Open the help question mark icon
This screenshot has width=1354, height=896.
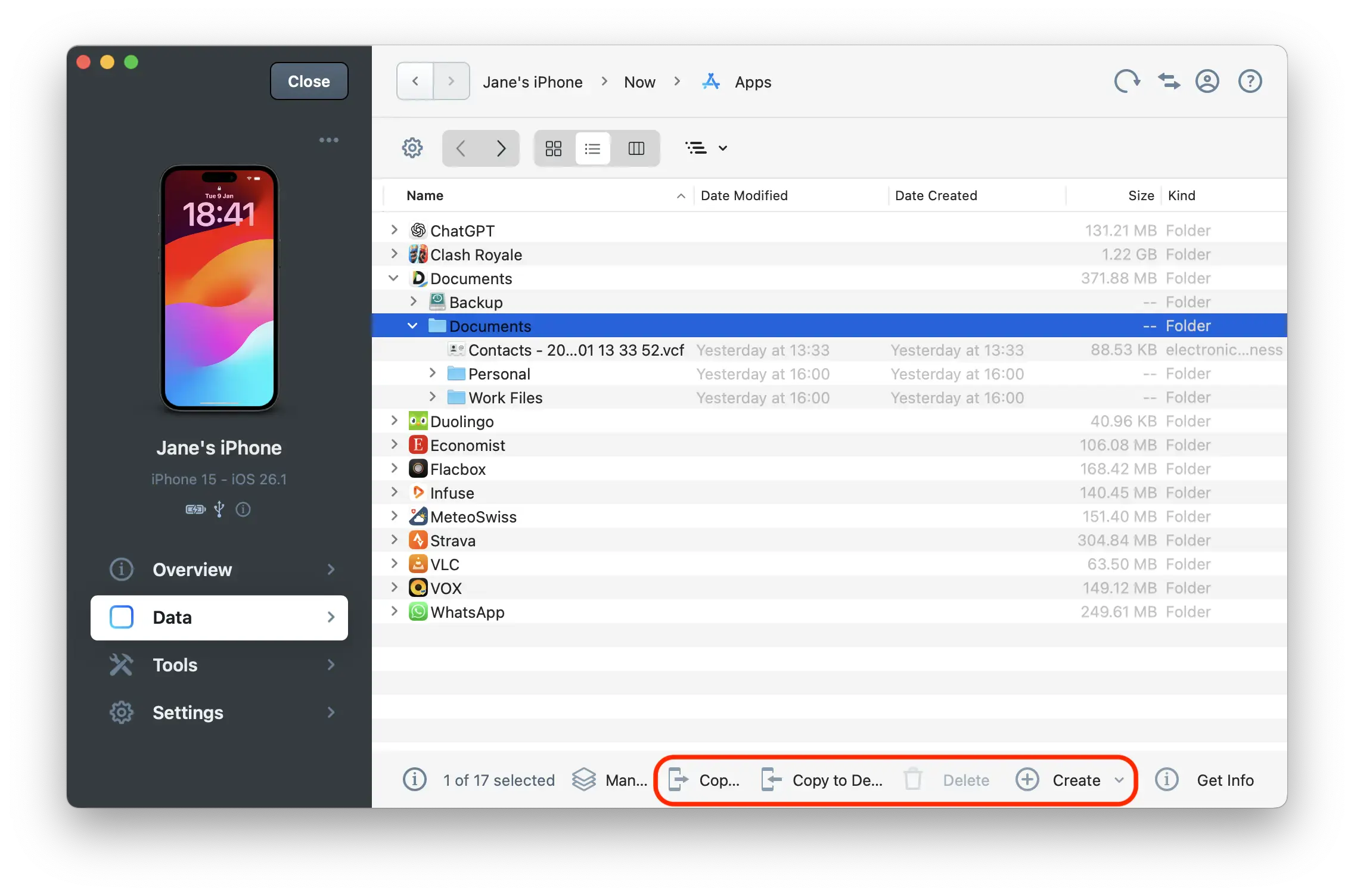(1250, 81)
